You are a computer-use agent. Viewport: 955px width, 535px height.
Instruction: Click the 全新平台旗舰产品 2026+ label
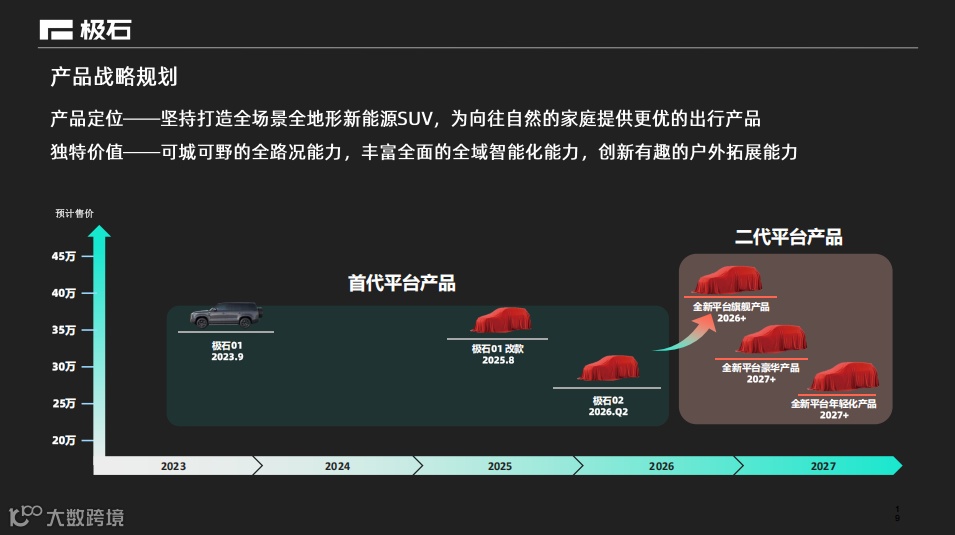(731, 313)
